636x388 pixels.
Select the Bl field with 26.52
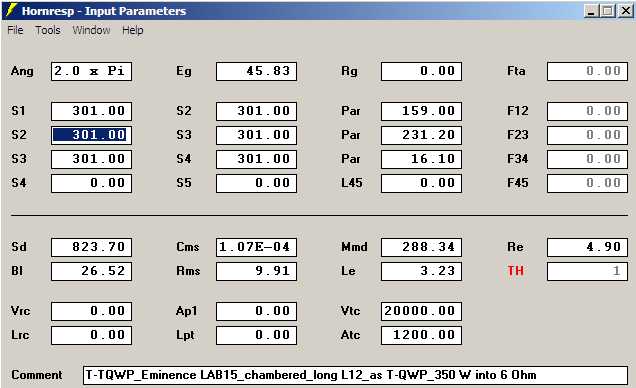(91, 271)
